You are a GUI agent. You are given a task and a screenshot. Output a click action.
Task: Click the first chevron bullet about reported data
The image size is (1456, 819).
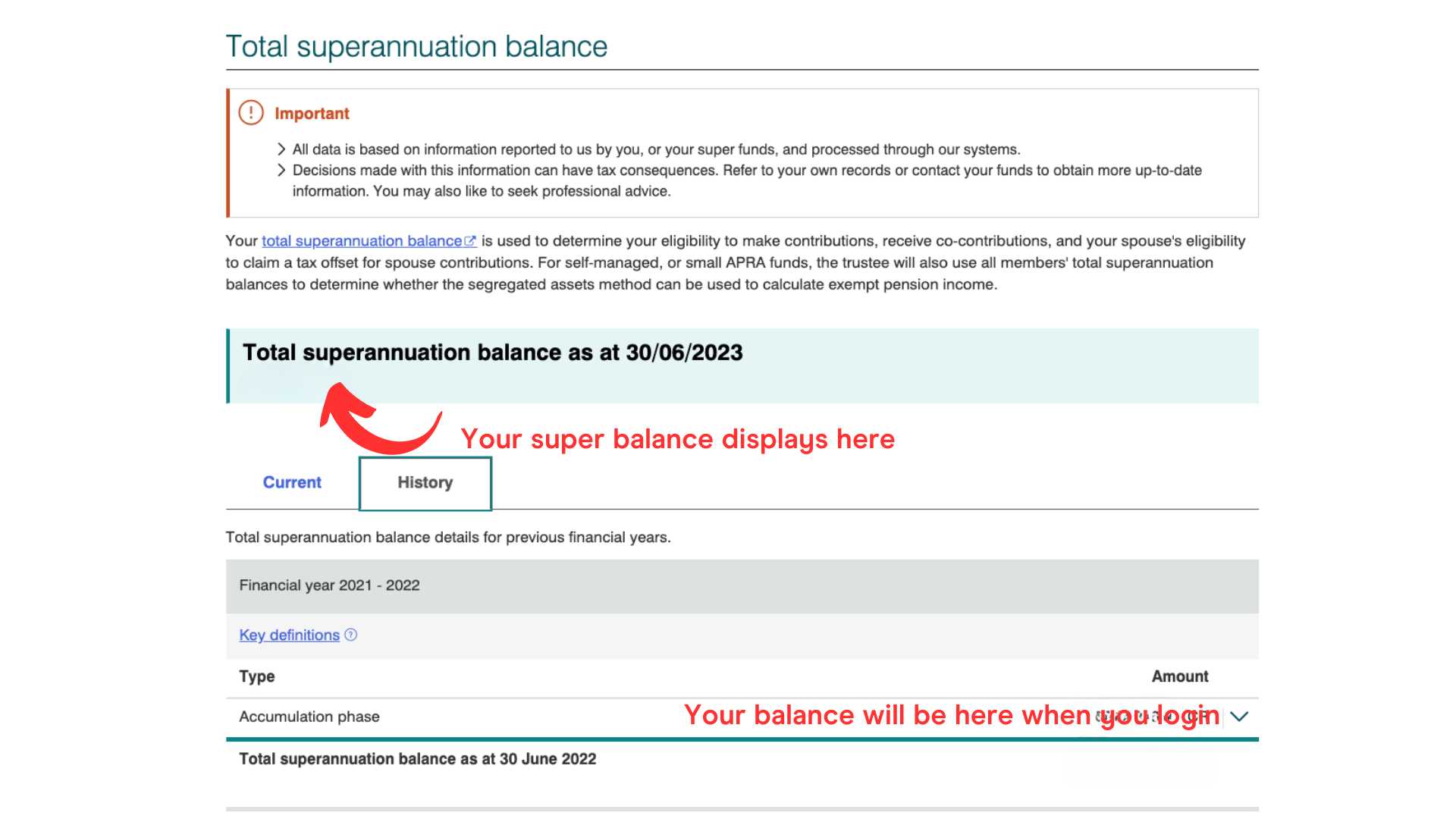(x=281, y=149)
